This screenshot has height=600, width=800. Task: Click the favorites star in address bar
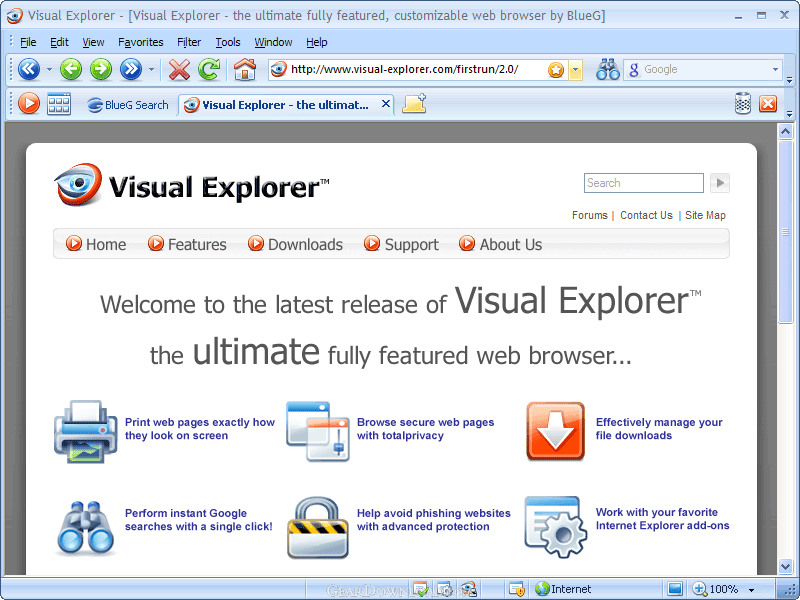(556, 70)
